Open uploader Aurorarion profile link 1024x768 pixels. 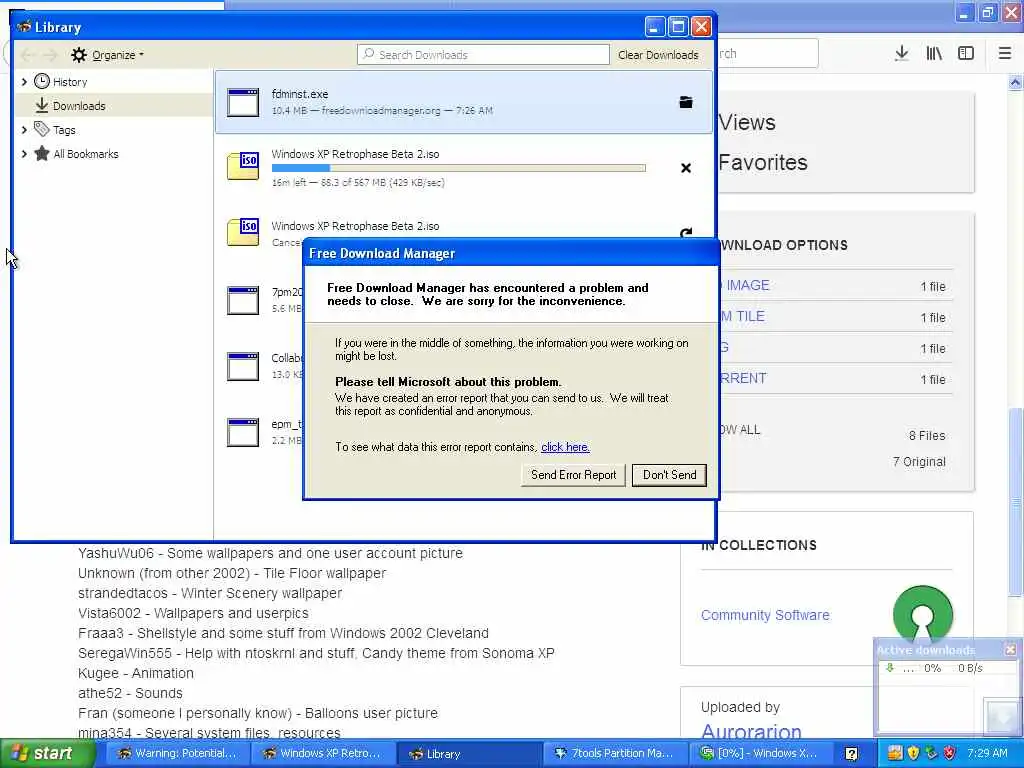coord(751,731)
